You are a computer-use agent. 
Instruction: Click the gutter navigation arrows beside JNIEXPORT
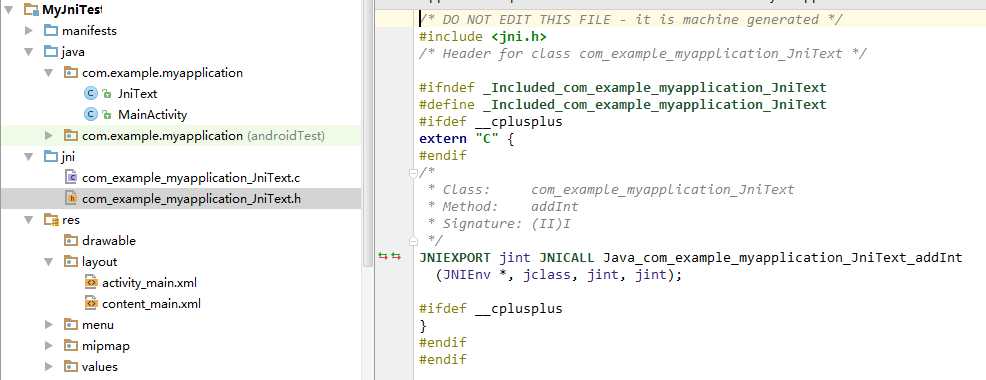[x=389, y=256]
